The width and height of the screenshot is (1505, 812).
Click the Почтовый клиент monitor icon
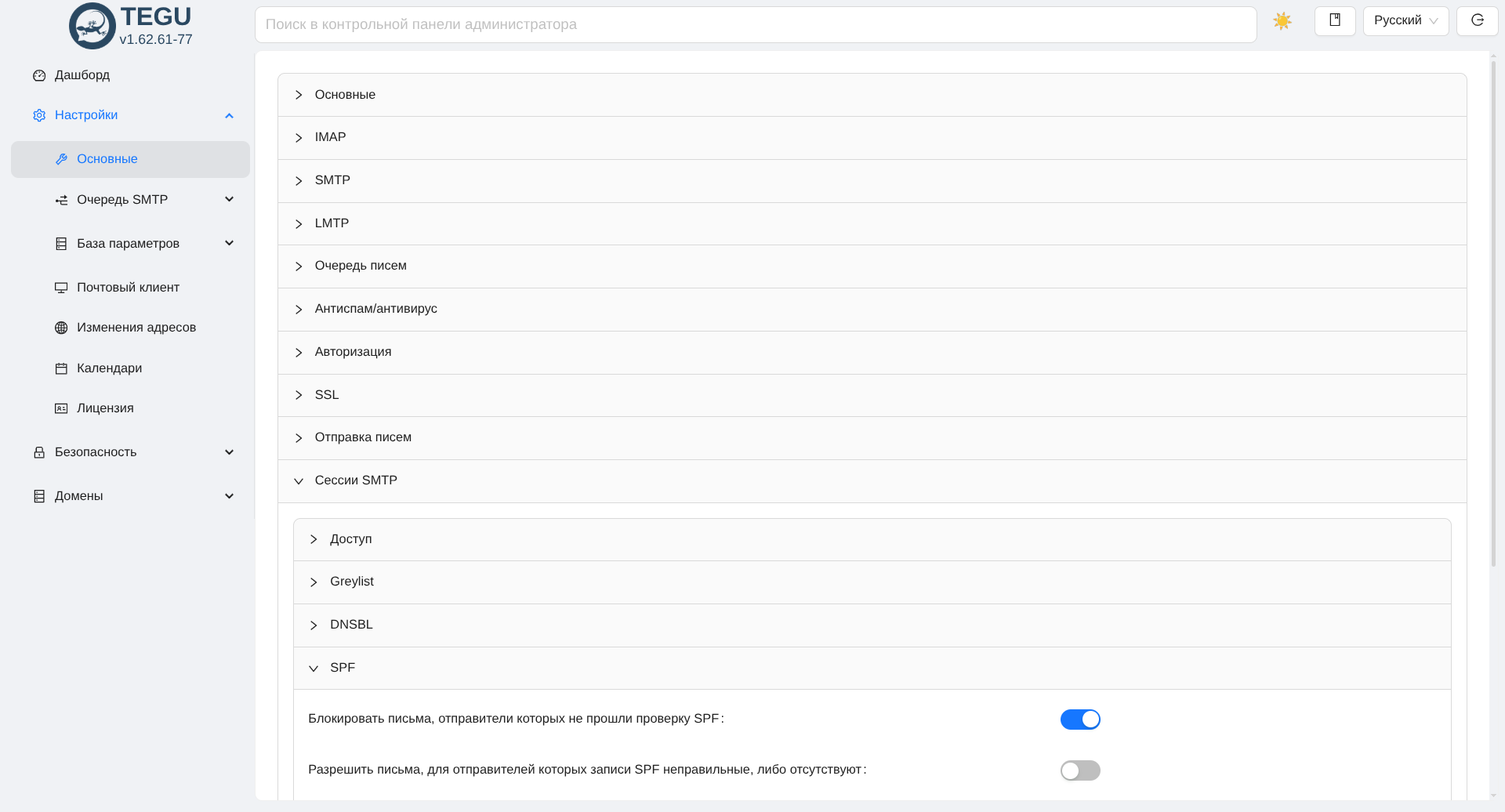61,288
